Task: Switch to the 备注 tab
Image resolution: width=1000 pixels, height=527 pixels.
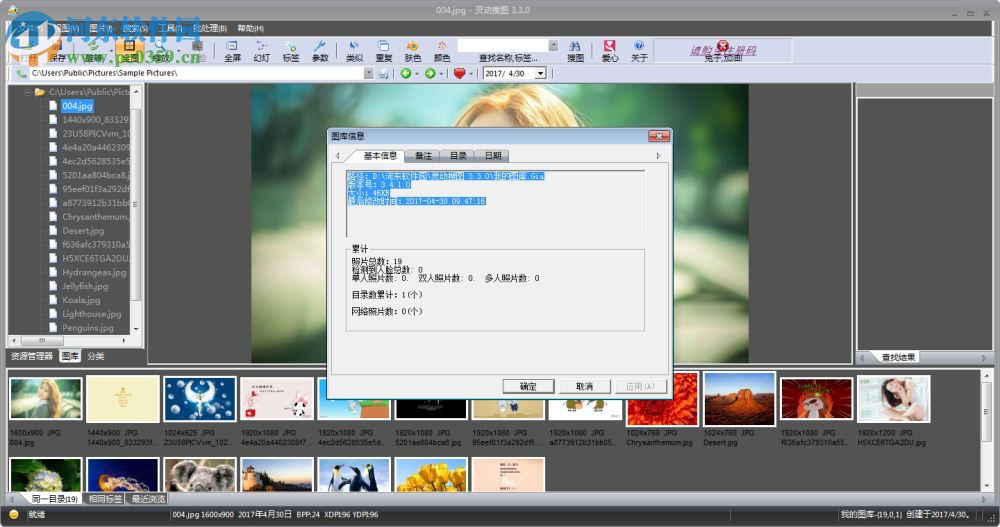Action: [423, 156]
